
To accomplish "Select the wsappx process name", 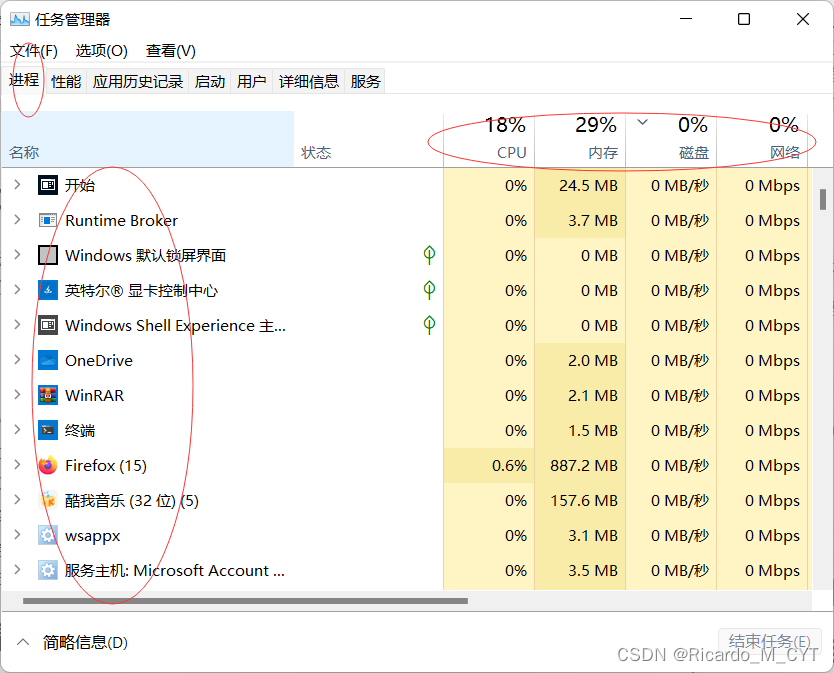I will click(x=93, y=536).
